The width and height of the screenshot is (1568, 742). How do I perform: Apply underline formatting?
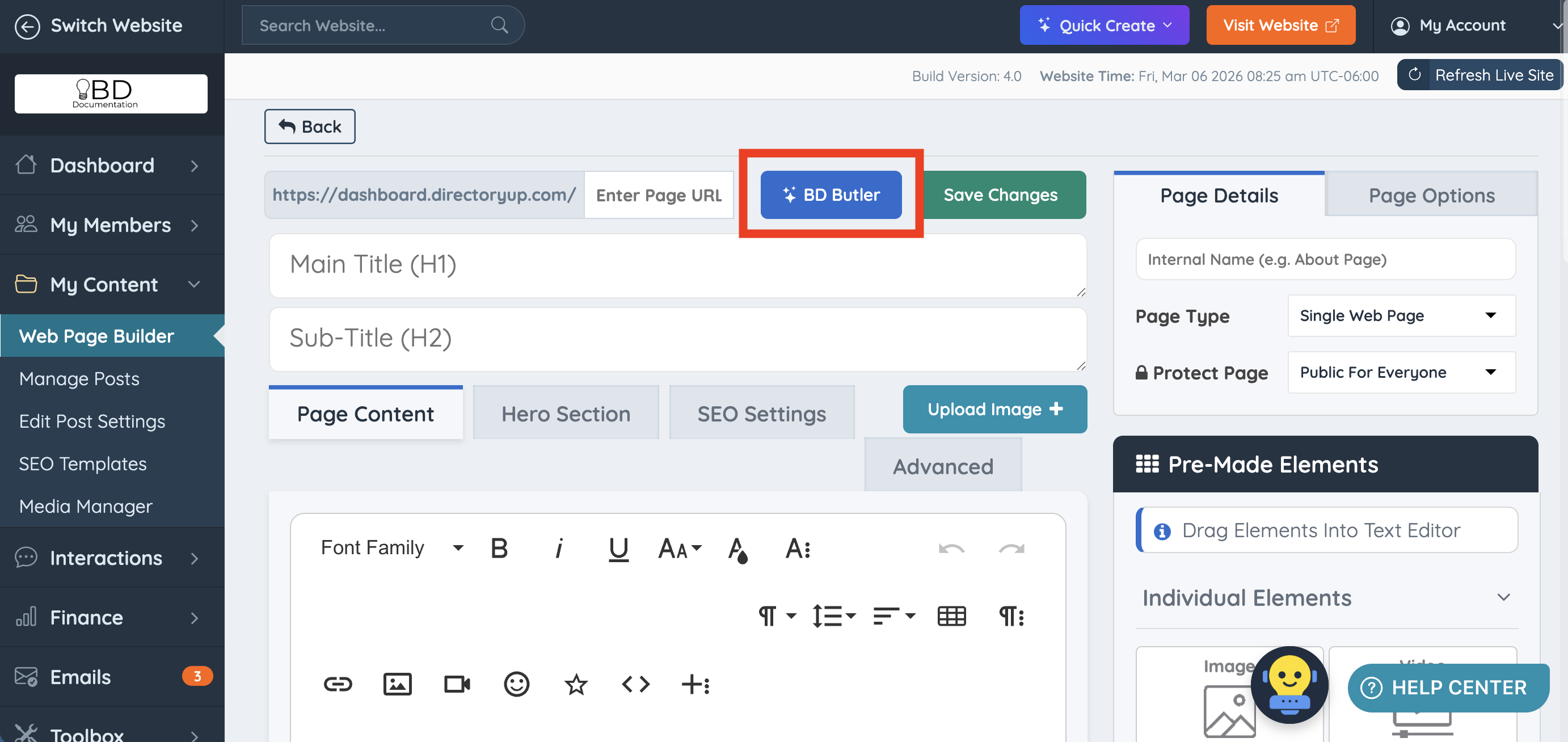pyautogui.click(x=618, y=548)
